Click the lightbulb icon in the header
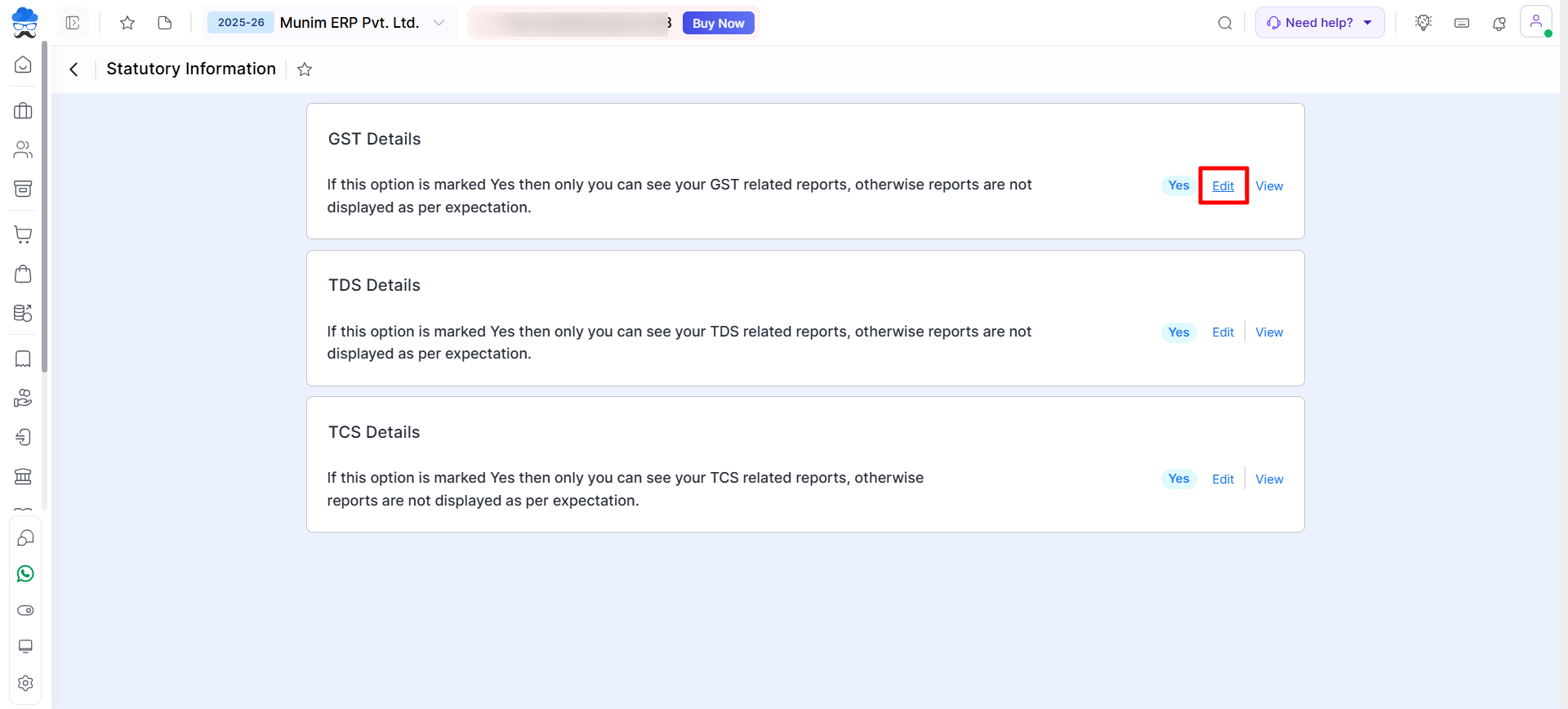The height and width of the screenshot is (709, 1568). [1423, 23]
